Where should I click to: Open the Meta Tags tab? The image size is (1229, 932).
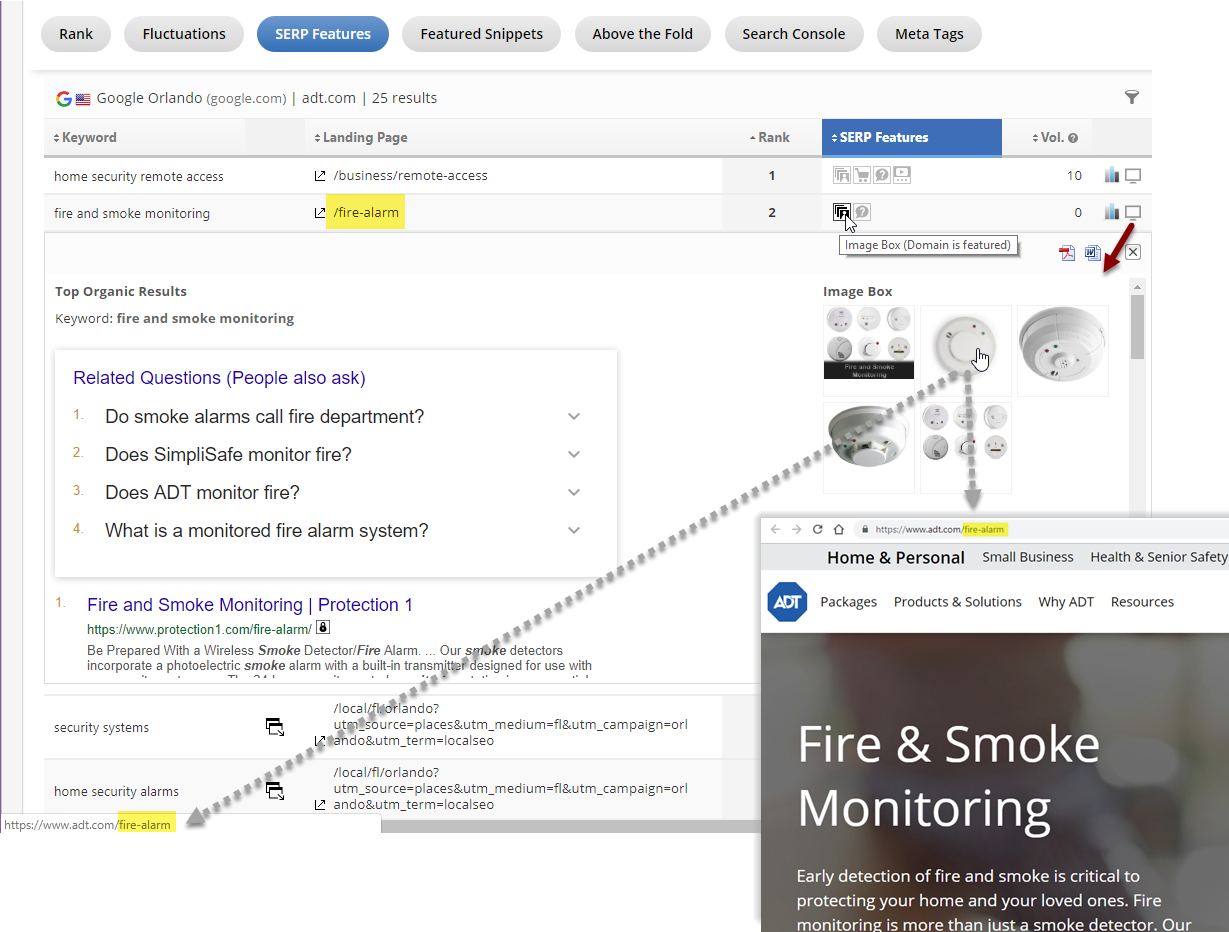tap(929, 34)
